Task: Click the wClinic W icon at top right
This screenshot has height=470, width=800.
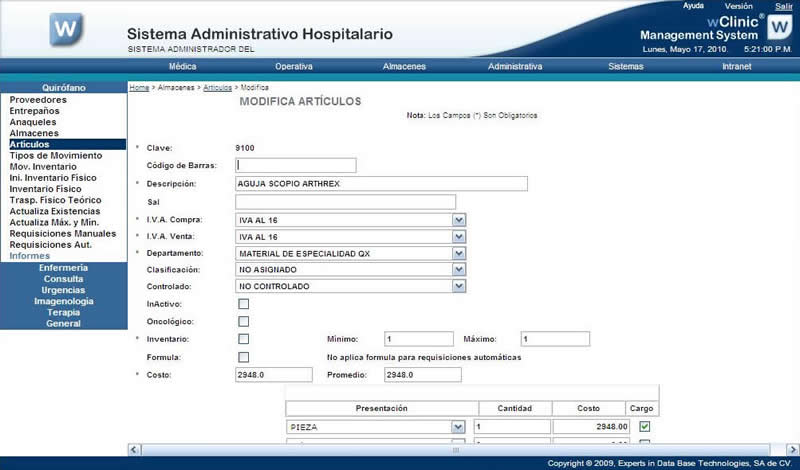Action: pyautogui.click(x=779, y=28)
